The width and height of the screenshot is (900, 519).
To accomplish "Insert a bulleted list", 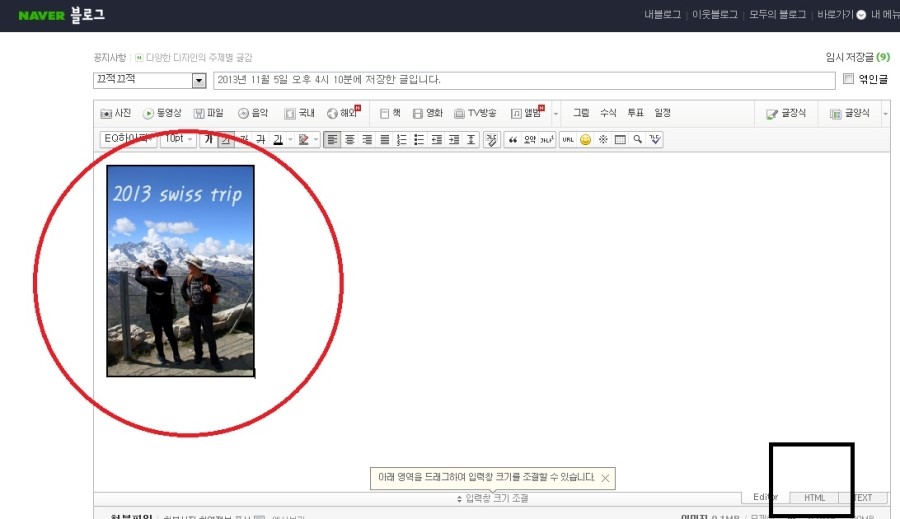I will [419, 140].
